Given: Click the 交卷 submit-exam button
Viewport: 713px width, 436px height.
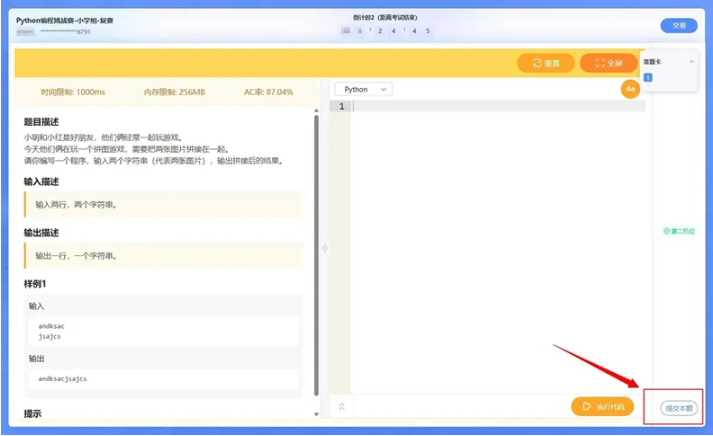Looking at the screenshot, I should [x=679, y=25].
